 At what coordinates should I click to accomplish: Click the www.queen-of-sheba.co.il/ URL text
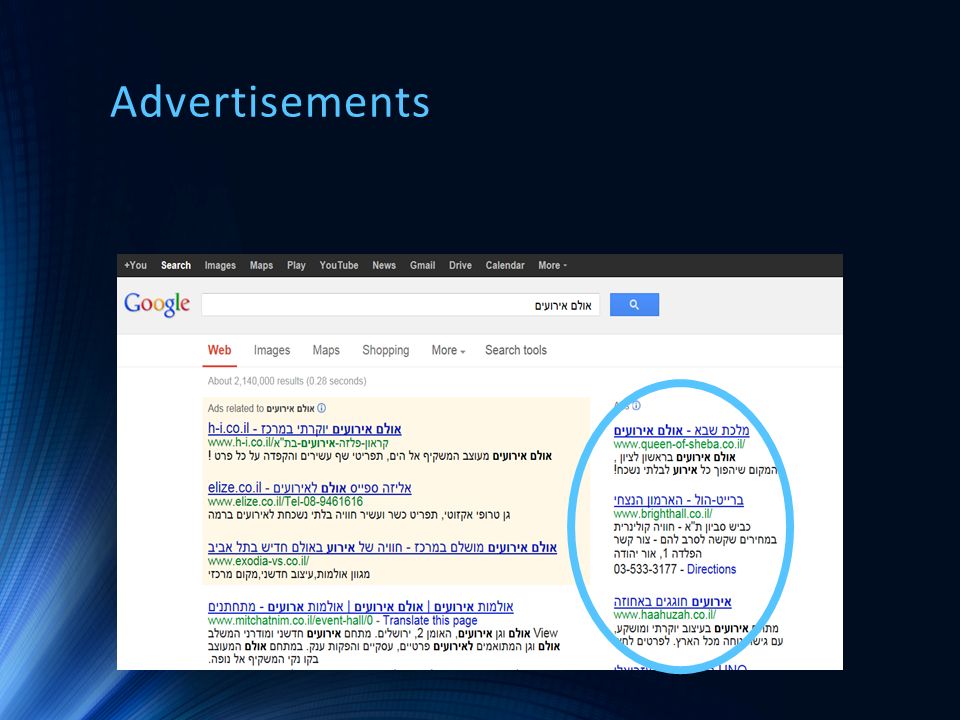tap(679, 444)
